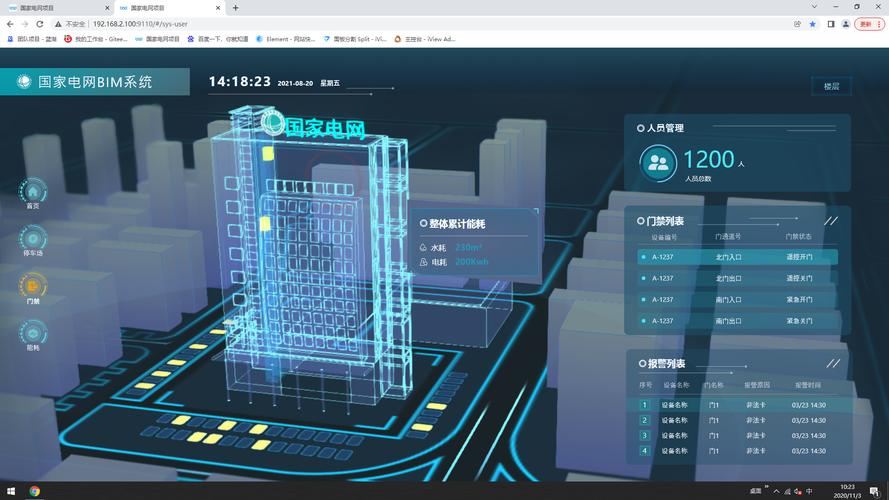Click the 门禁状态 column header
Image resolution: width=889 pixels, height=500 pixels.
point(798,236)
